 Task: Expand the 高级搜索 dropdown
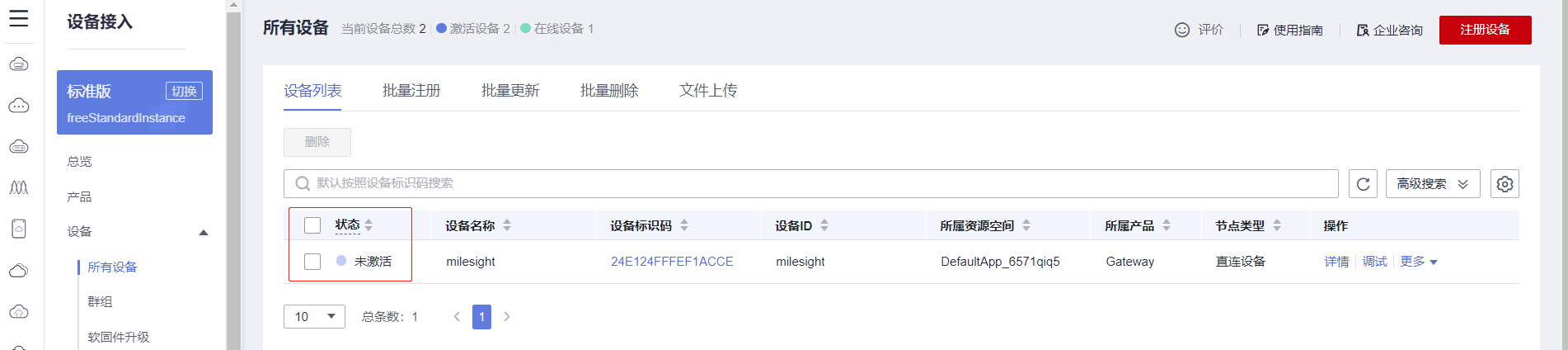tap(1433, 183)
